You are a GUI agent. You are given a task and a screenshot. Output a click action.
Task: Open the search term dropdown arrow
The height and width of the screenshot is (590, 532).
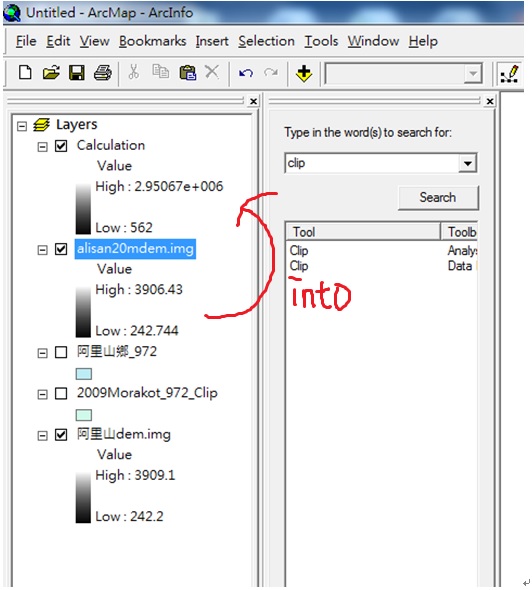click(x=468, y=163)
